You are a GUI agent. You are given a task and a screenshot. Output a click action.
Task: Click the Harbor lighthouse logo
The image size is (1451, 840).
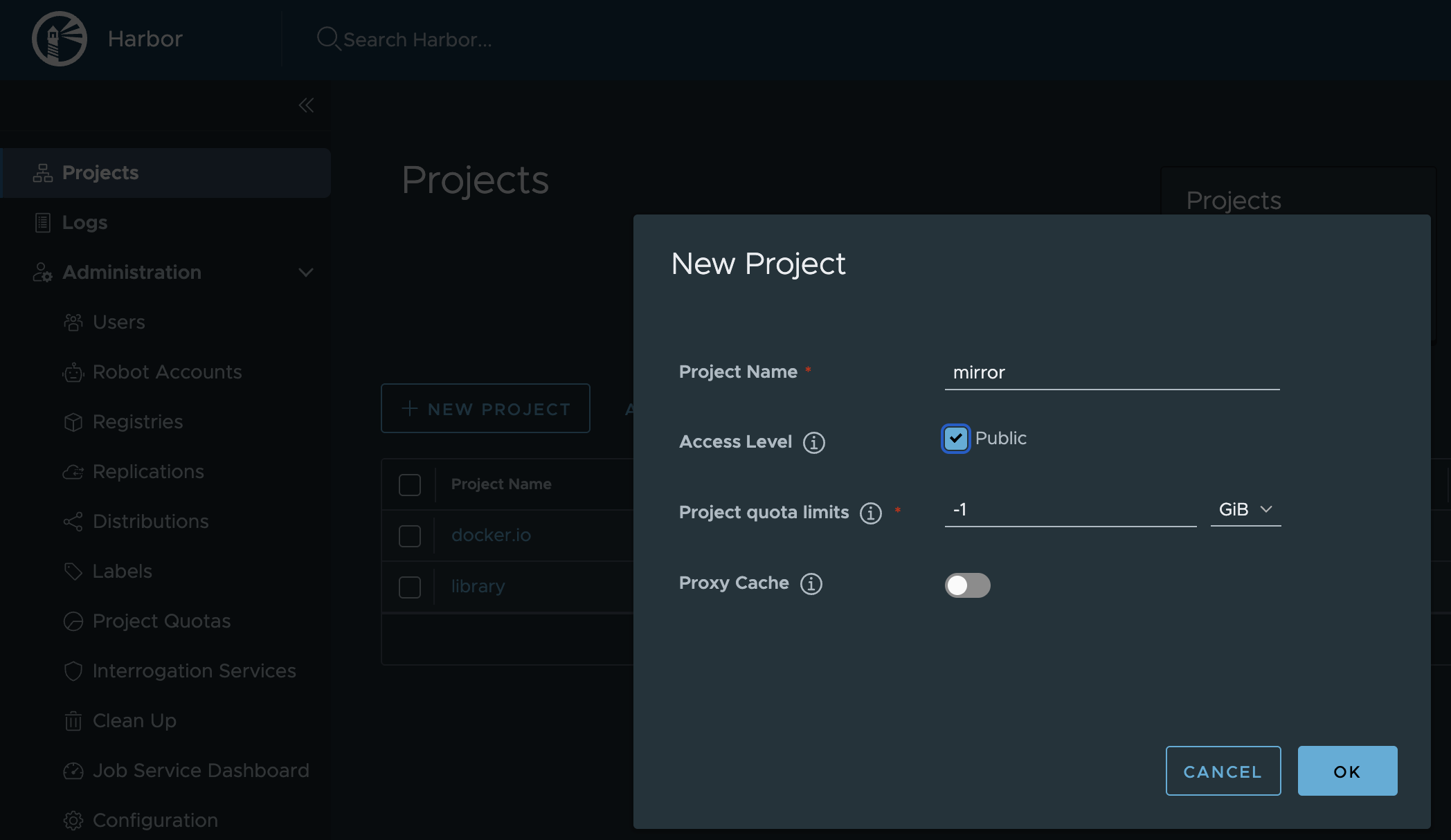pos(60,39)
